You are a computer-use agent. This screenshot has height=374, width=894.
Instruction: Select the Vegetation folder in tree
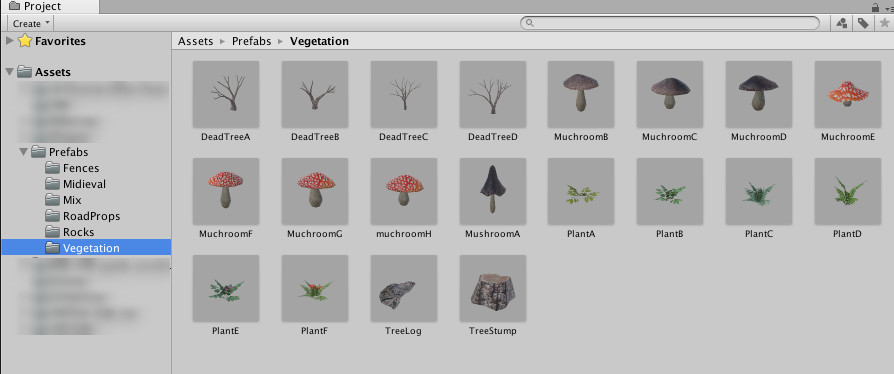coord(86,247)
